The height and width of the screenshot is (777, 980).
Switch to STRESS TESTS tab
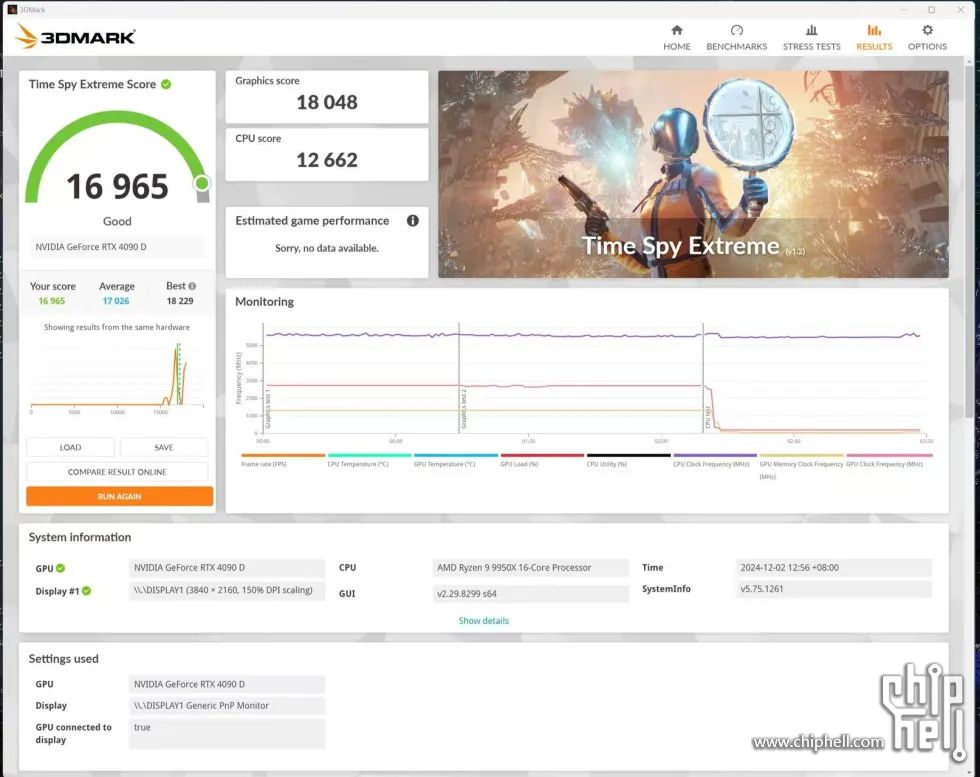[x=811, y=38]
